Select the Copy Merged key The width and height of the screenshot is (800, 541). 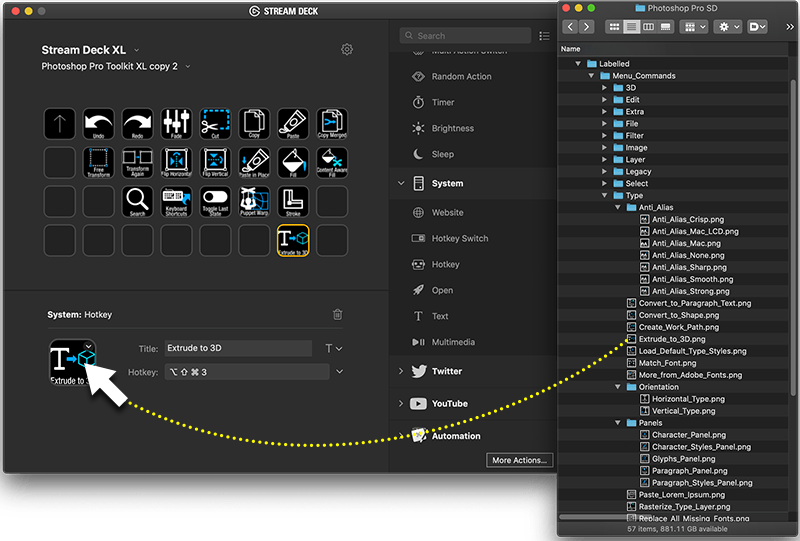click(x=332, y=124)
